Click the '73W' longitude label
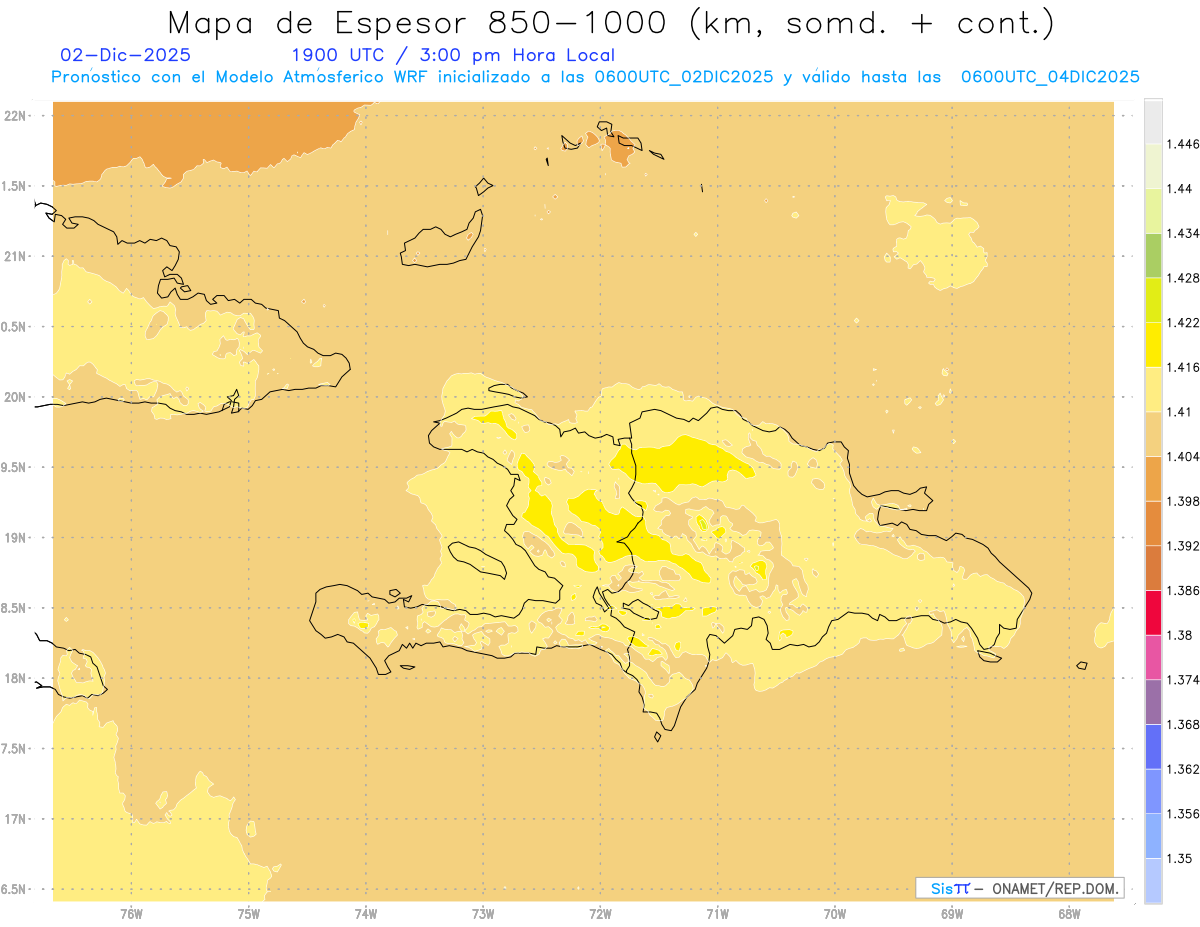This screenshot has height=927, width=1200. click(483, 913)
